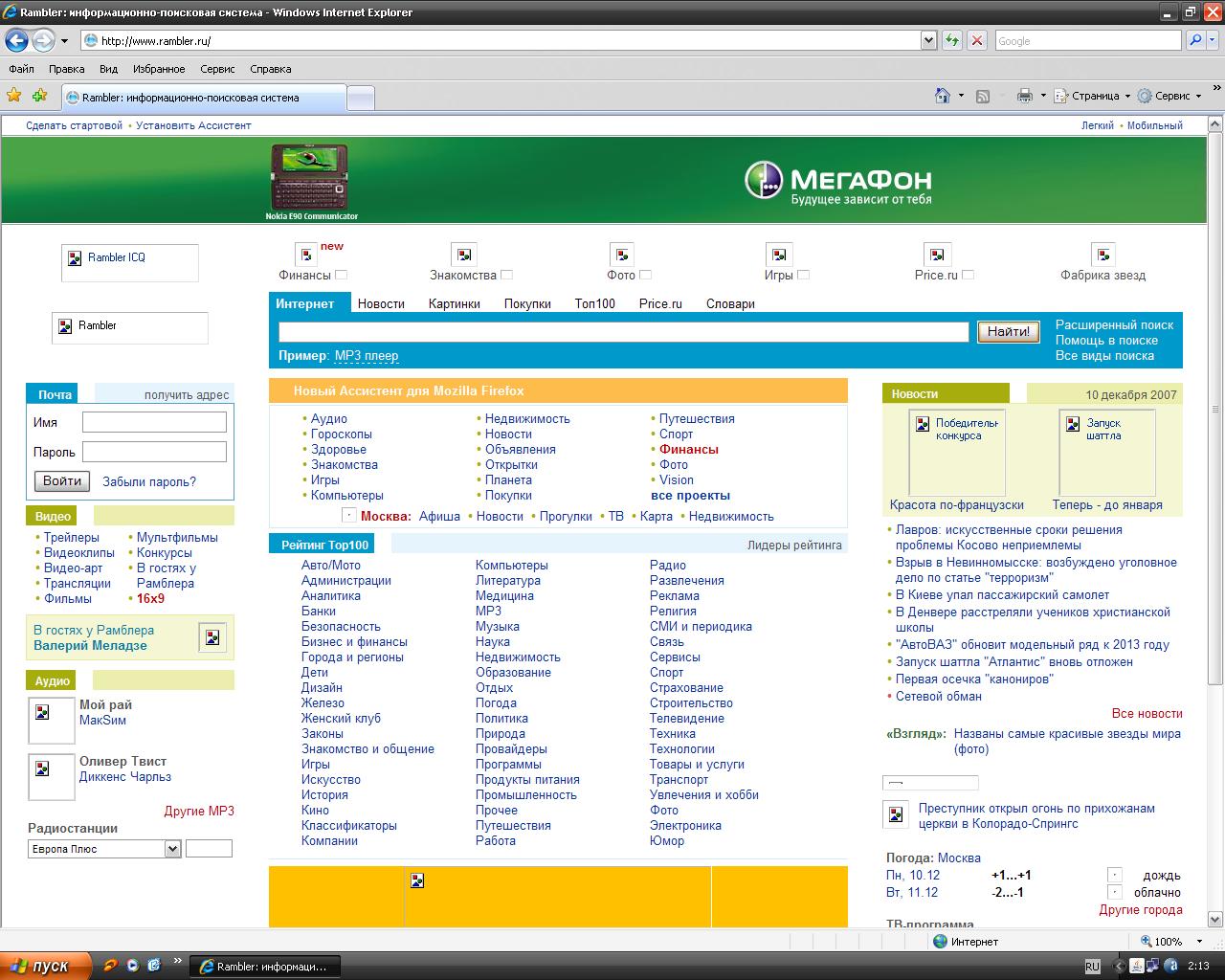This screenshot has width=1225, height=980.
Task: Toggle the checkbox beside Знакомства
Action: coord(507,276)
